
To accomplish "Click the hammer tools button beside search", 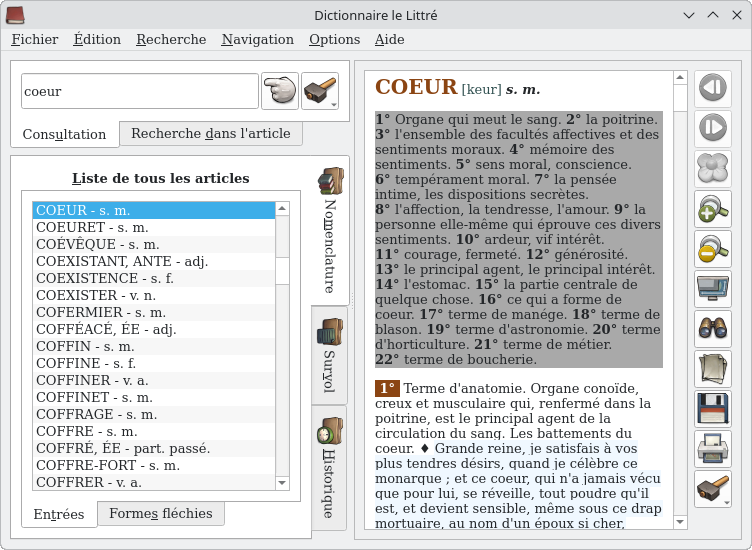I will tap(320, 91).
